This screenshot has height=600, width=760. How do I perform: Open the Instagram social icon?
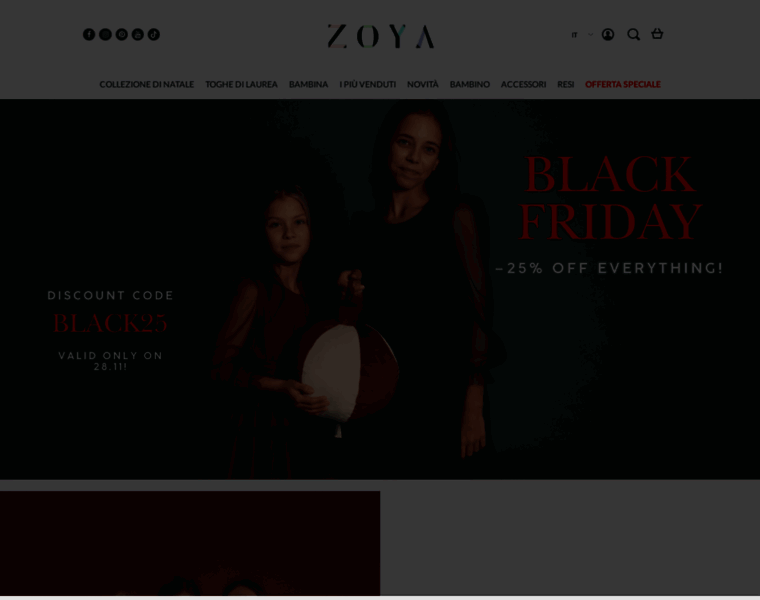point(105,34)
